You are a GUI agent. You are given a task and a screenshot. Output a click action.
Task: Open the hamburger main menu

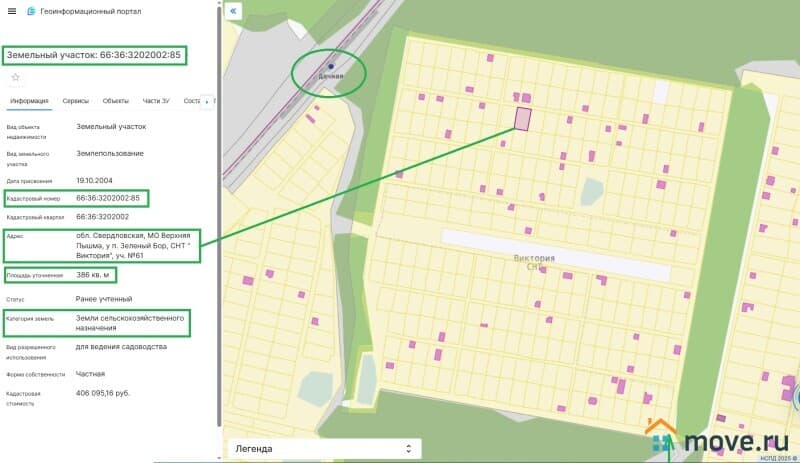(11, 11)
